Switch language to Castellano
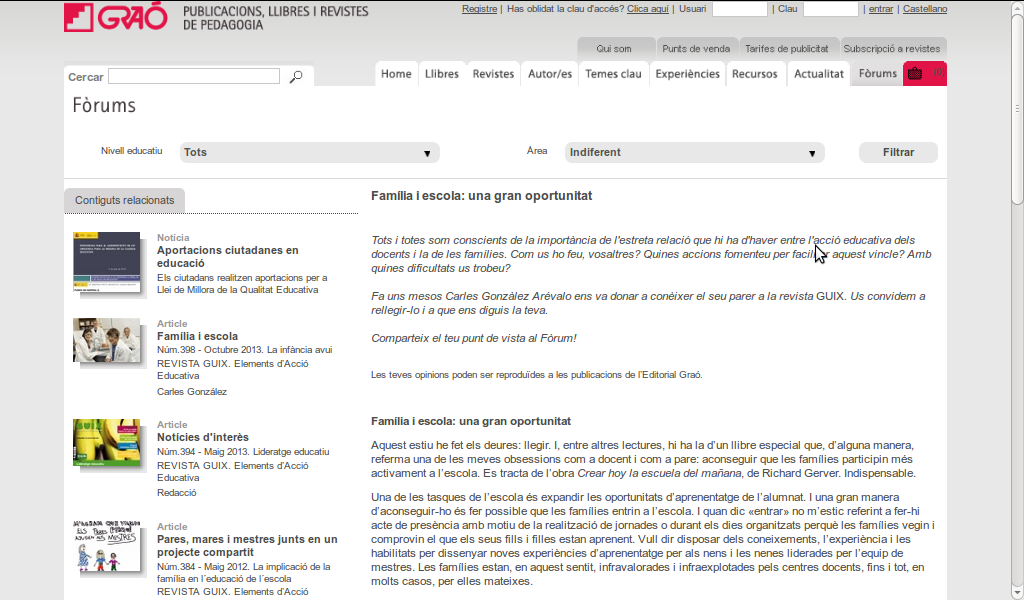This screenshot has height=600, width=1024. click(x=925, y=9)
